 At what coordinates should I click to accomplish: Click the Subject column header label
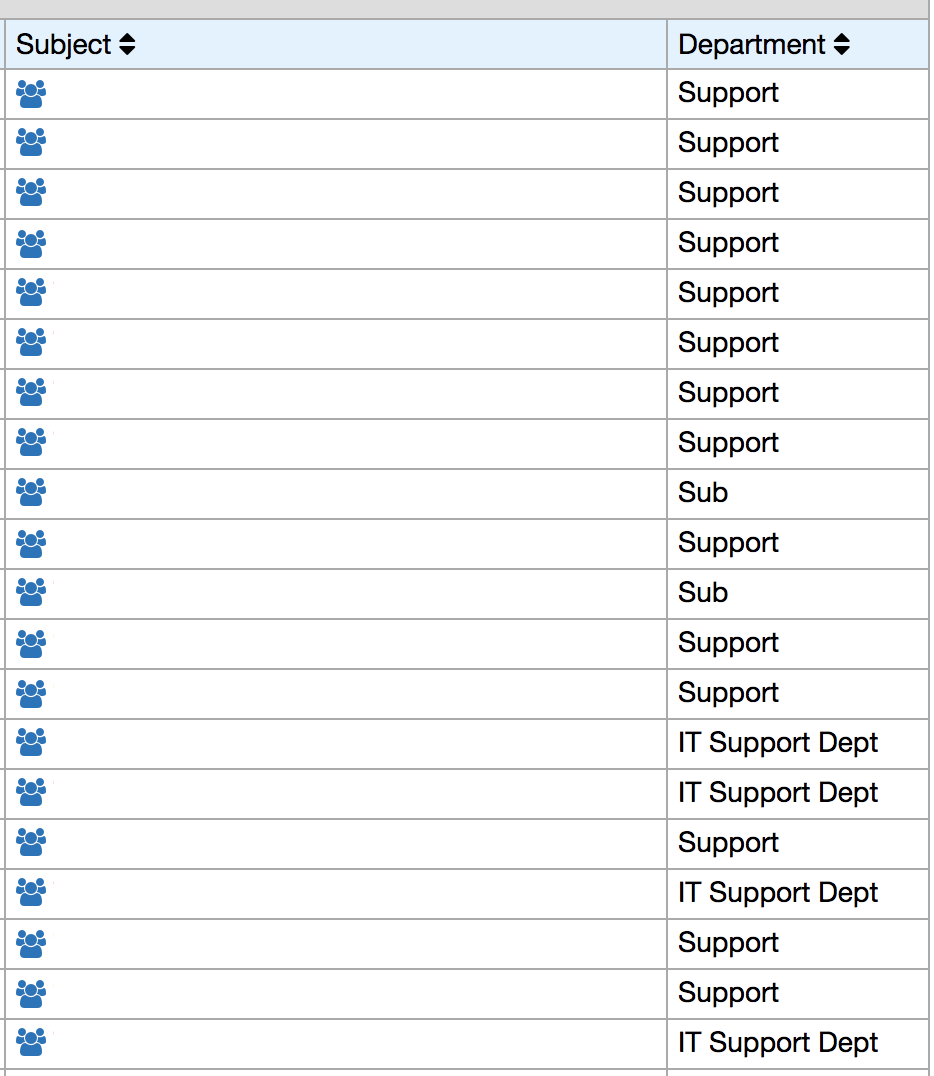coord(64,45)
